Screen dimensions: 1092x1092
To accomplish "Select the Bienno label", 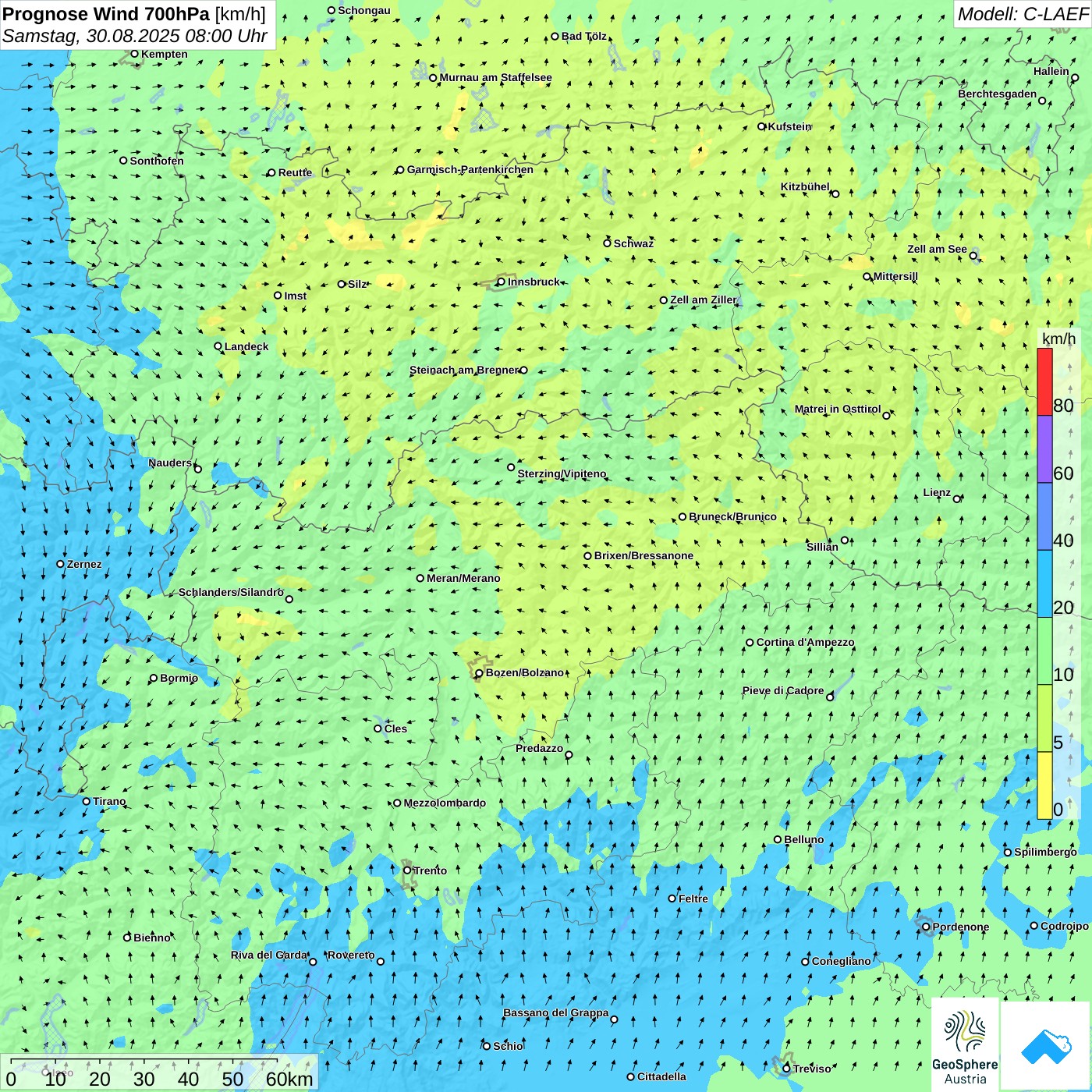I will 151,938.
